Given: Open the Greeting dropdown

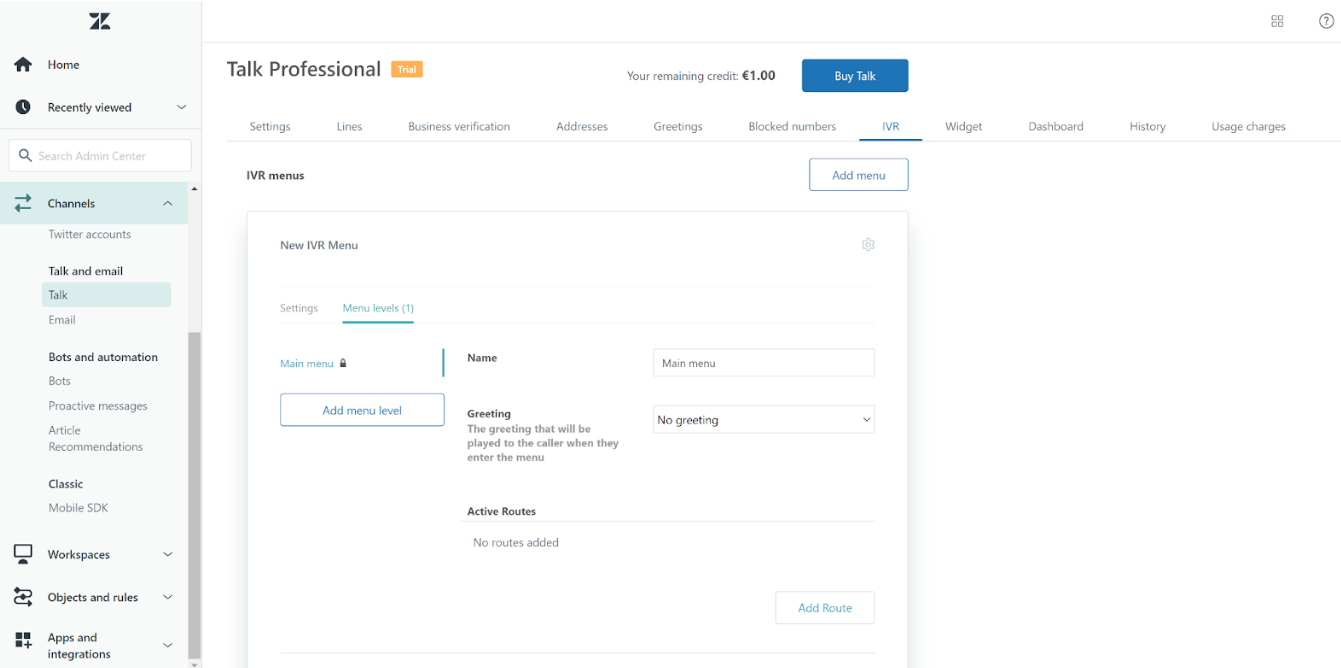Looking at the screenshot, I should (763, 420).
